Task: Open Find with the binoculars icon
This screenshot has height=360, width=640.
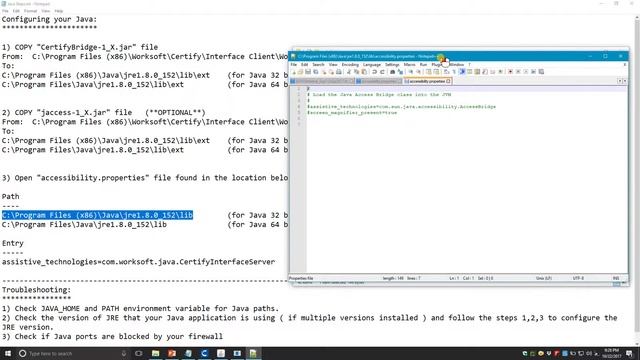Action: click(x=392, y=72)
